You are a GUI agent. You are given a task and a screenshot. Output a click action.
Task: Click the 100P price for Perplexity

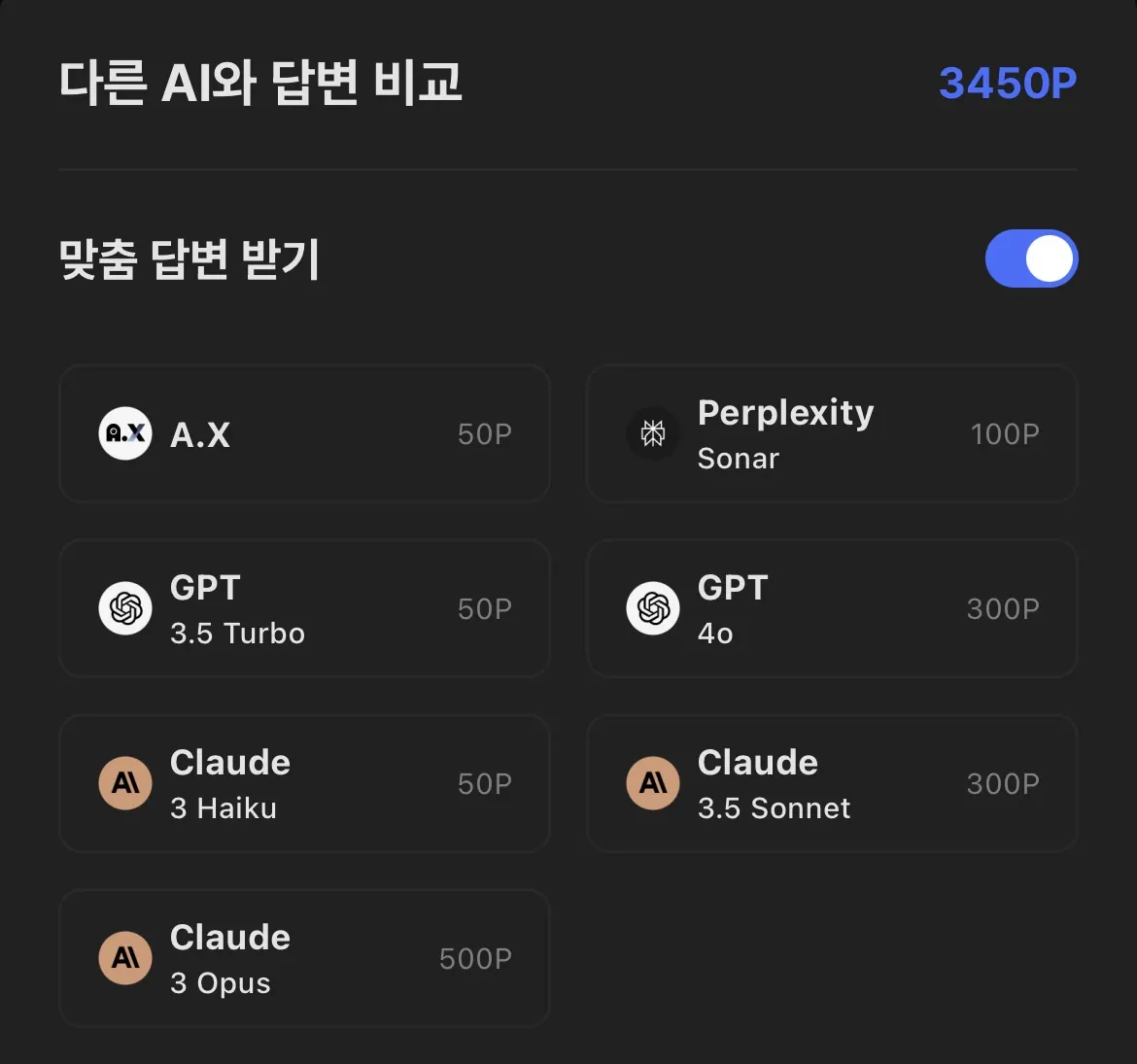pos(1005,434)
